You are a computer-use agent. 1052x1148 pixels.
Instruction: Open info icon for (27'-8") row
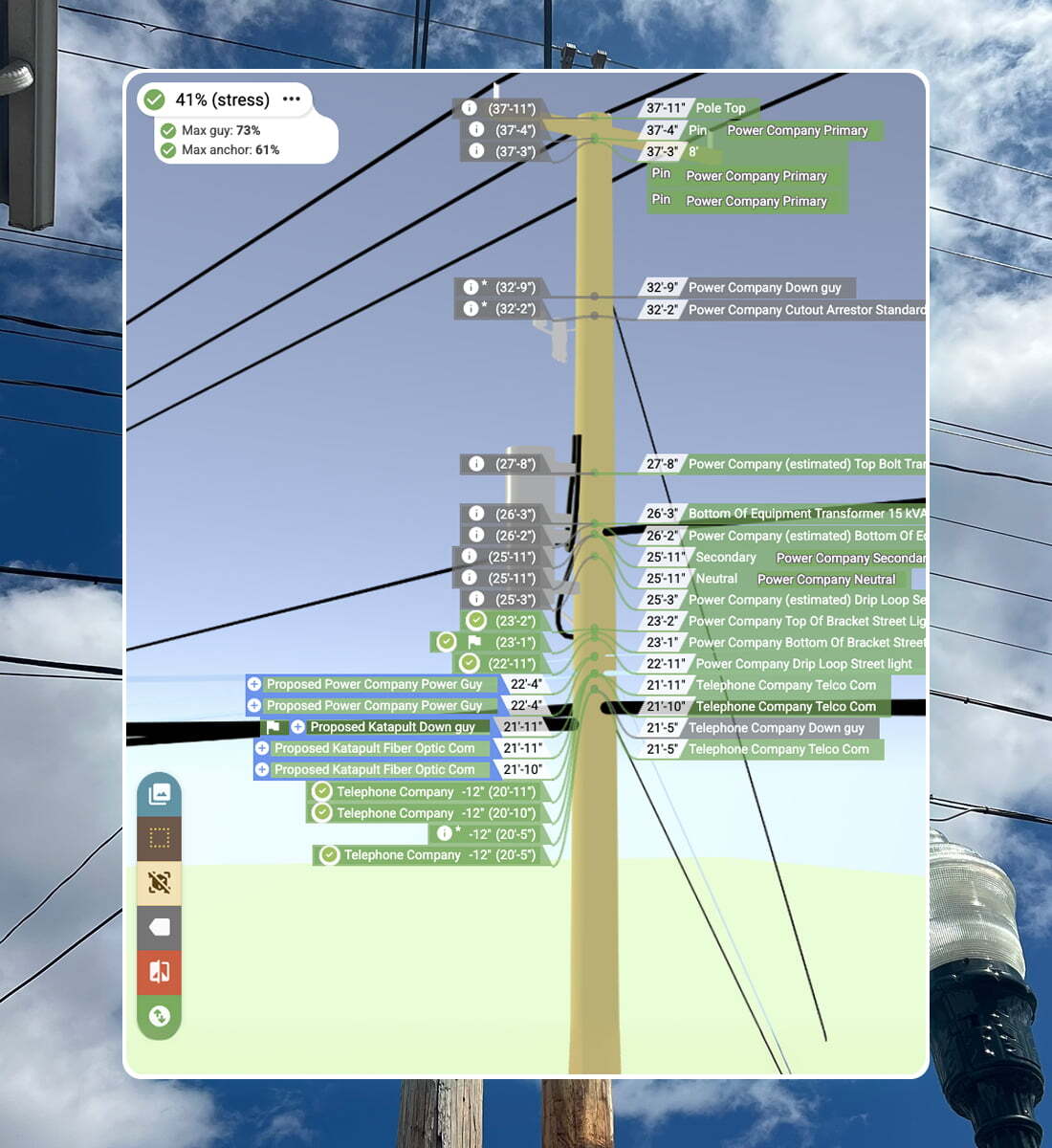[476, 464]
